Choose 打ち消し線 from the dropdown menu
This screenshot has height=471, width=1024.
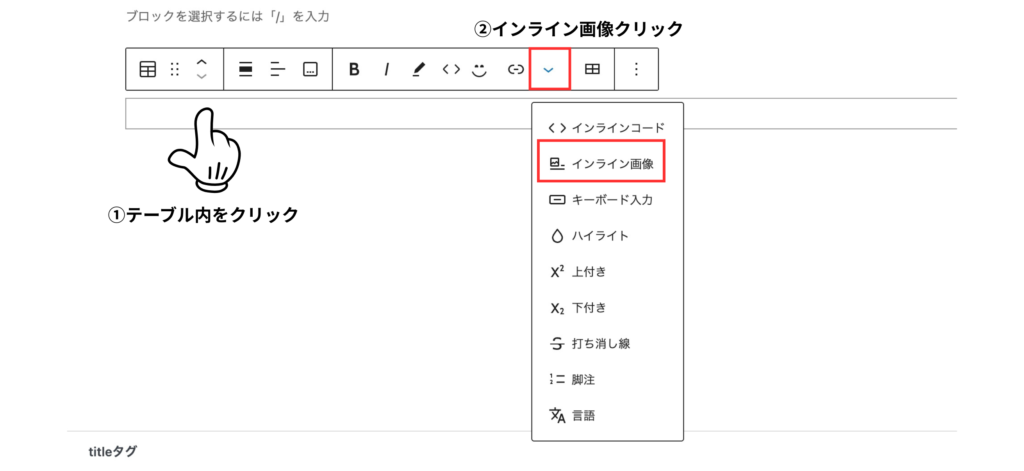click(600, 343)
